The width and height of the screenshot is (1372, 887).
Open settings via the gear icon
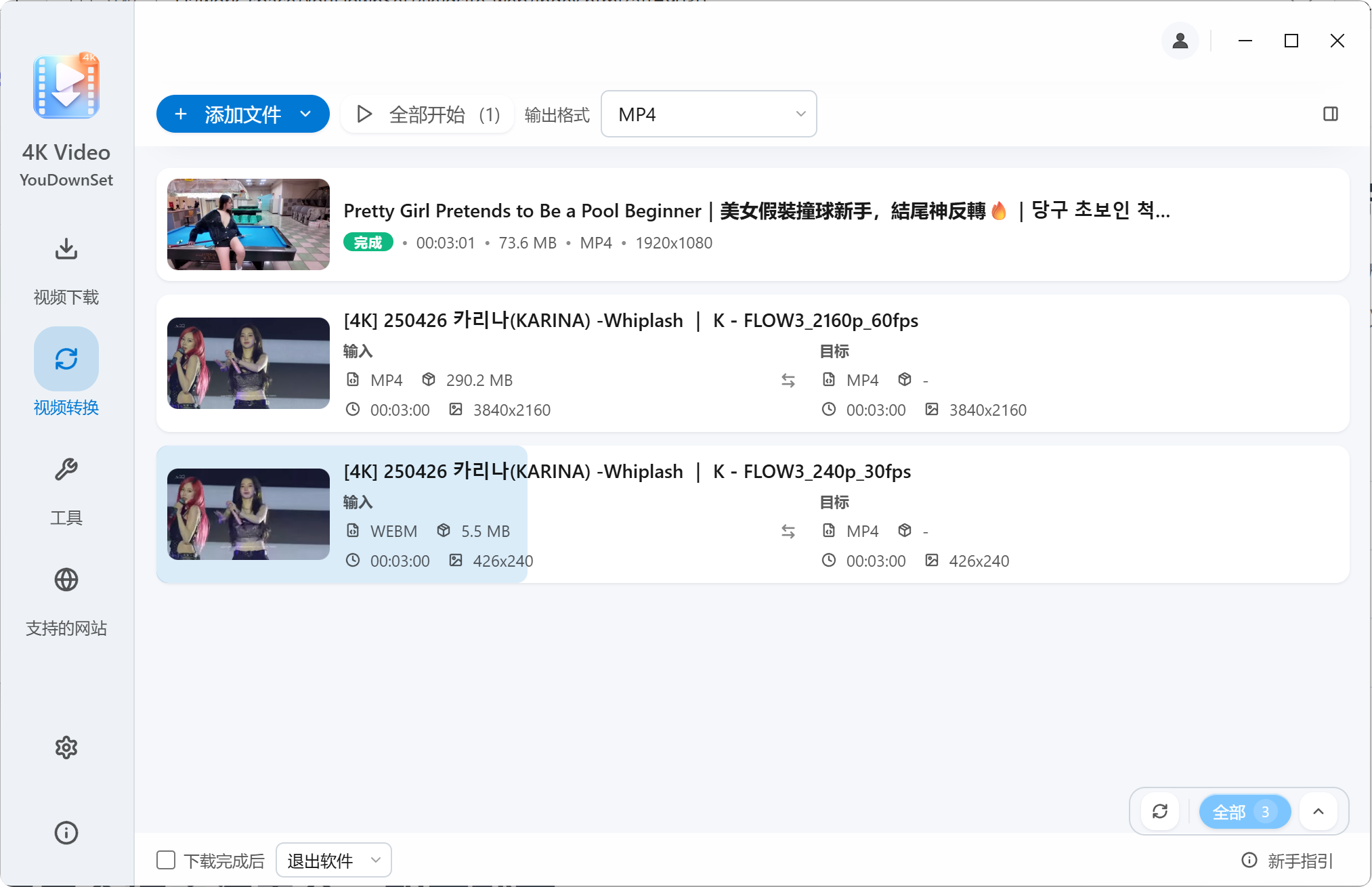click(66, 748)
